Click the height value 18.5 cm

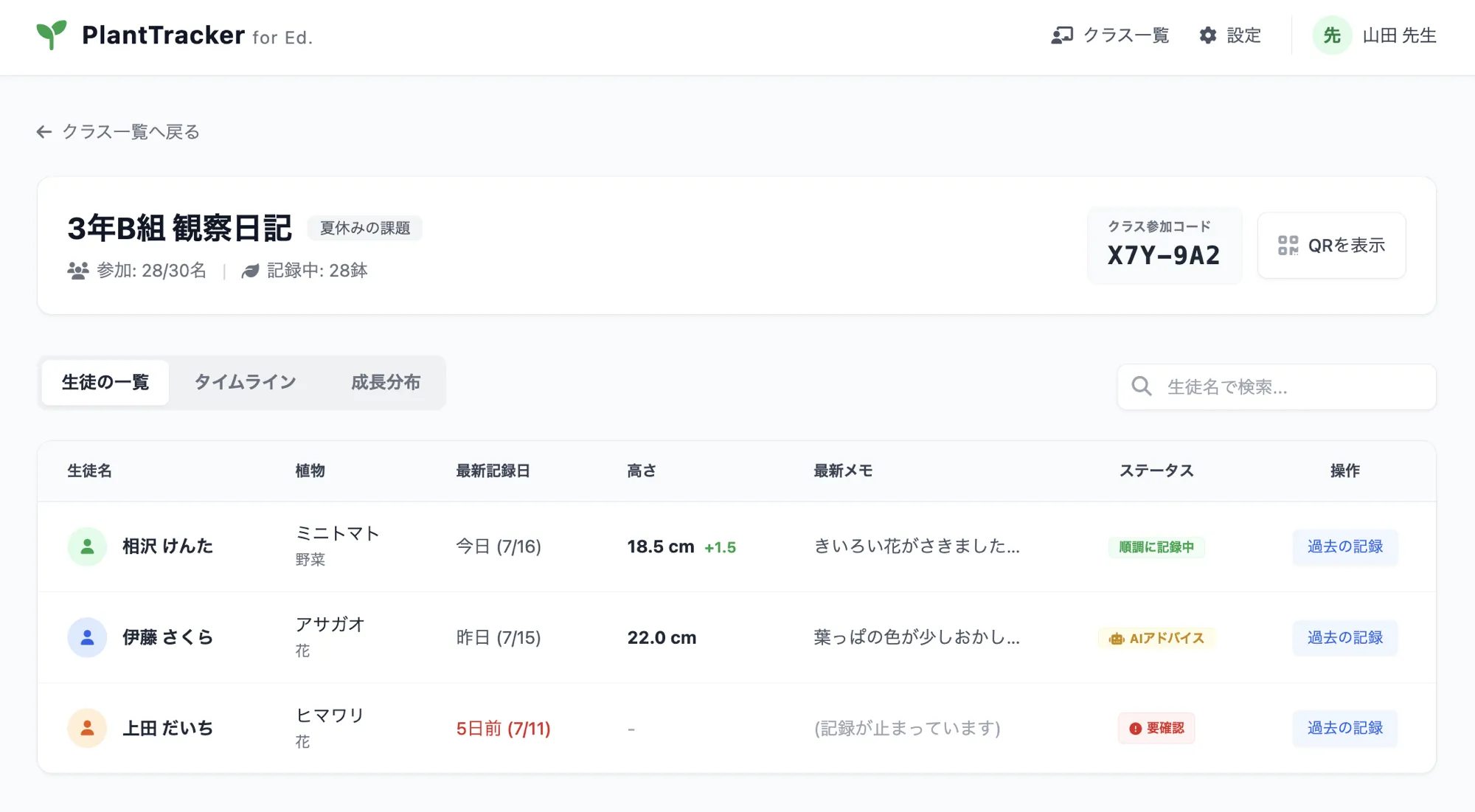661,546
